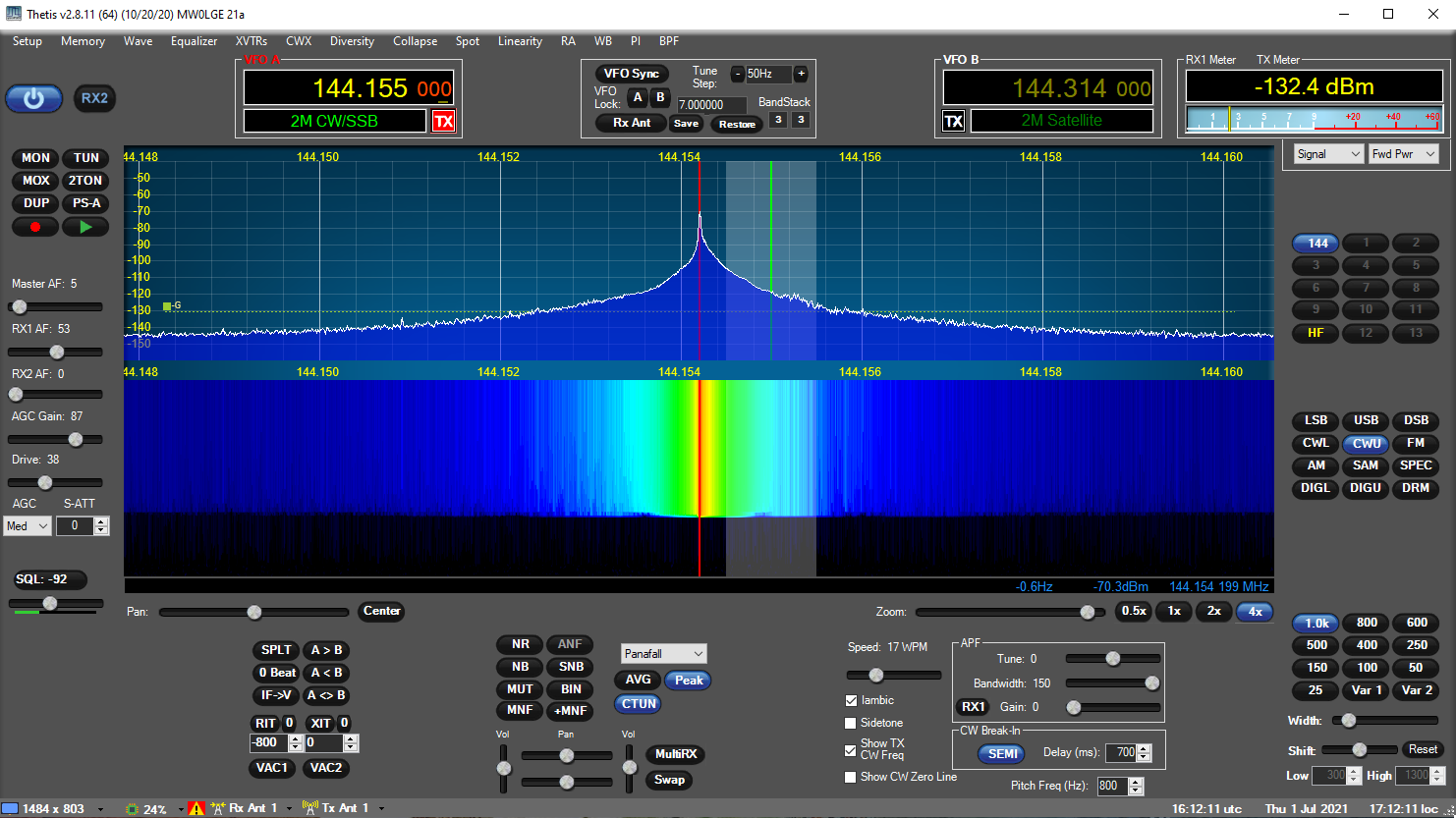The width and height of the screenshot is (1456, 818).
Task: Adjust the Zoom slider
Action: 1087,611
